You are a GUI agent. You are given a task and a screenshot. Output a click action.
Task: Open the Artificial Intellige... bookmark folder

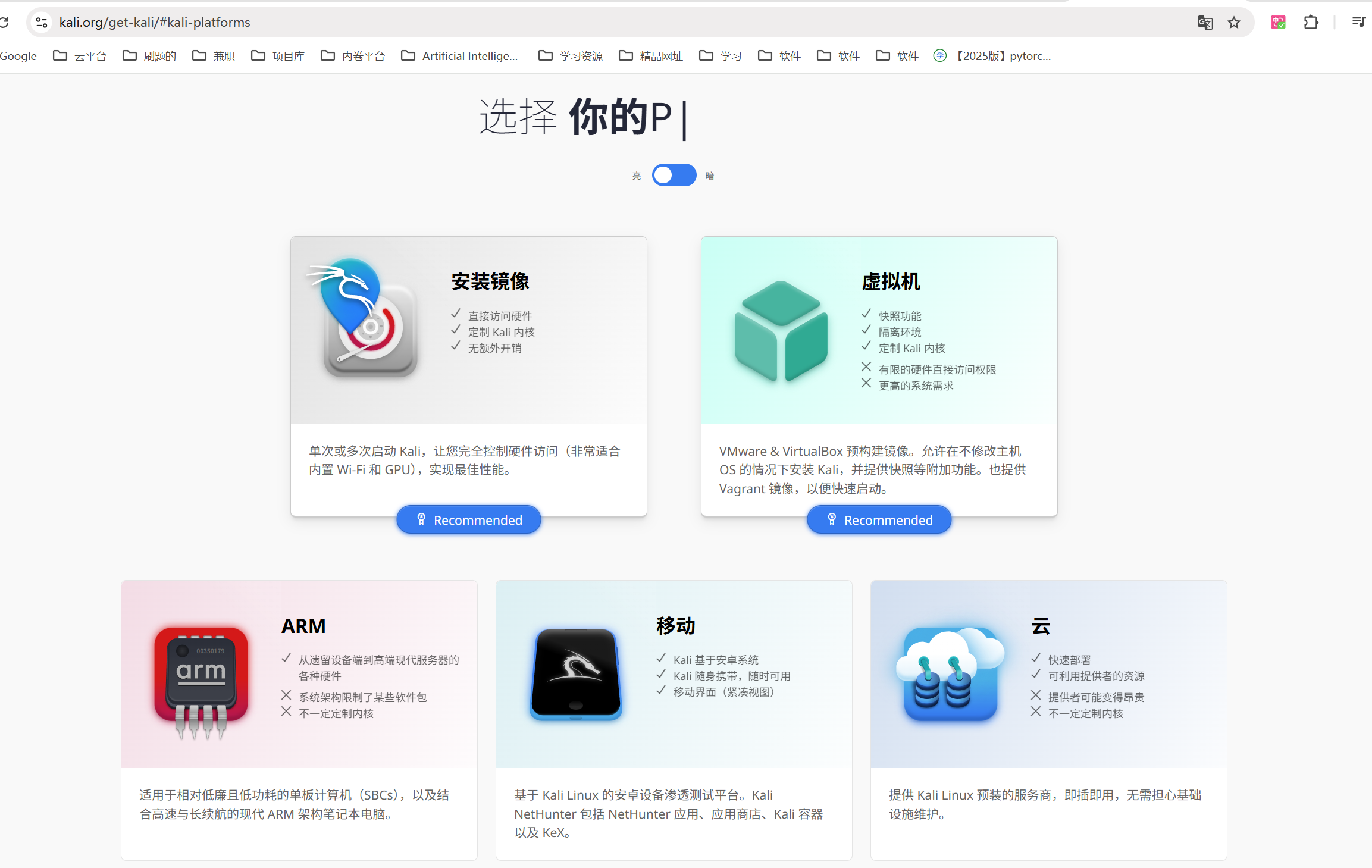point(459,56)
